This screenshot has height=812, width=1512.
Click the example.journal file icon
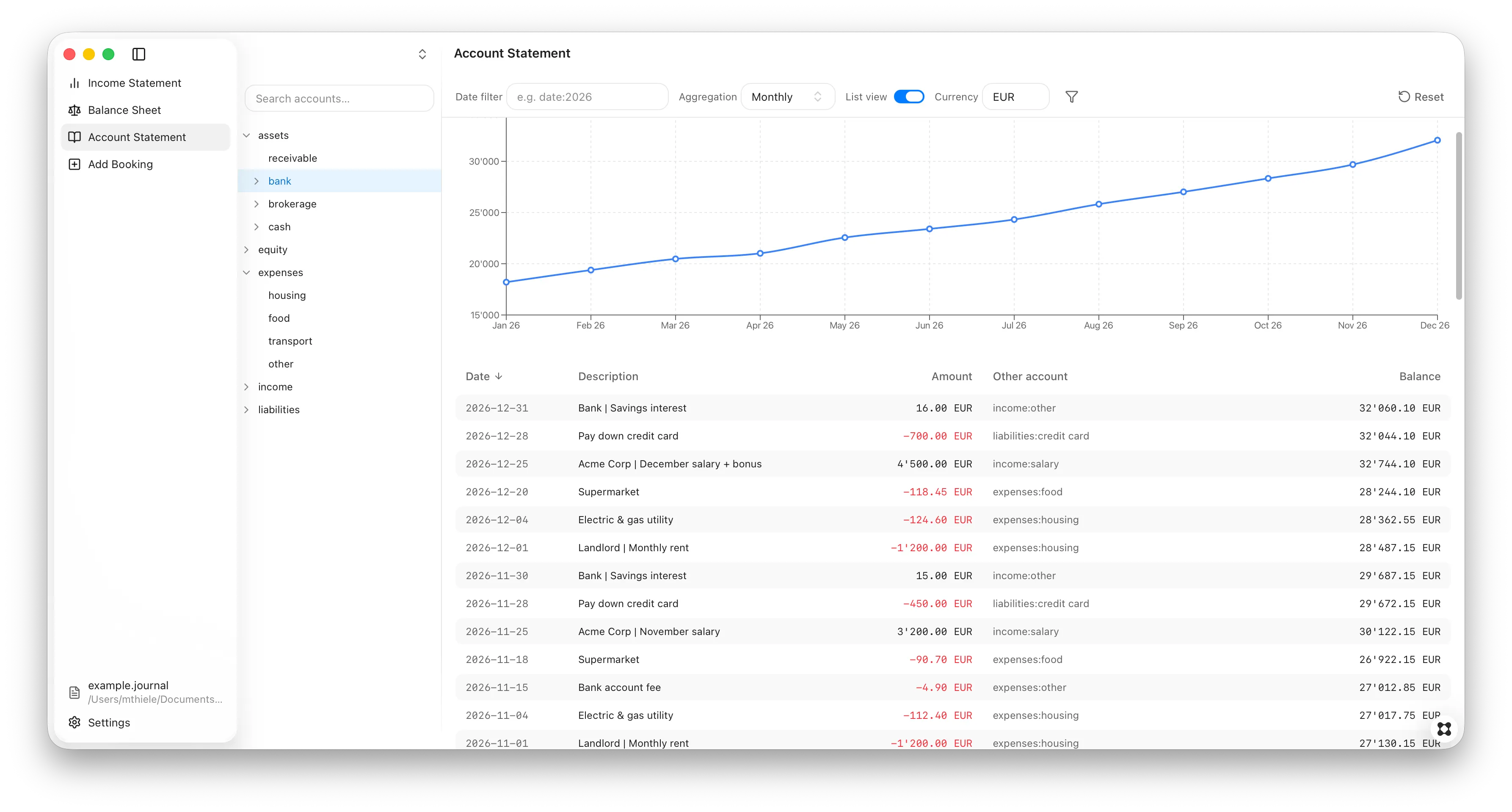(x=74, y=692)
